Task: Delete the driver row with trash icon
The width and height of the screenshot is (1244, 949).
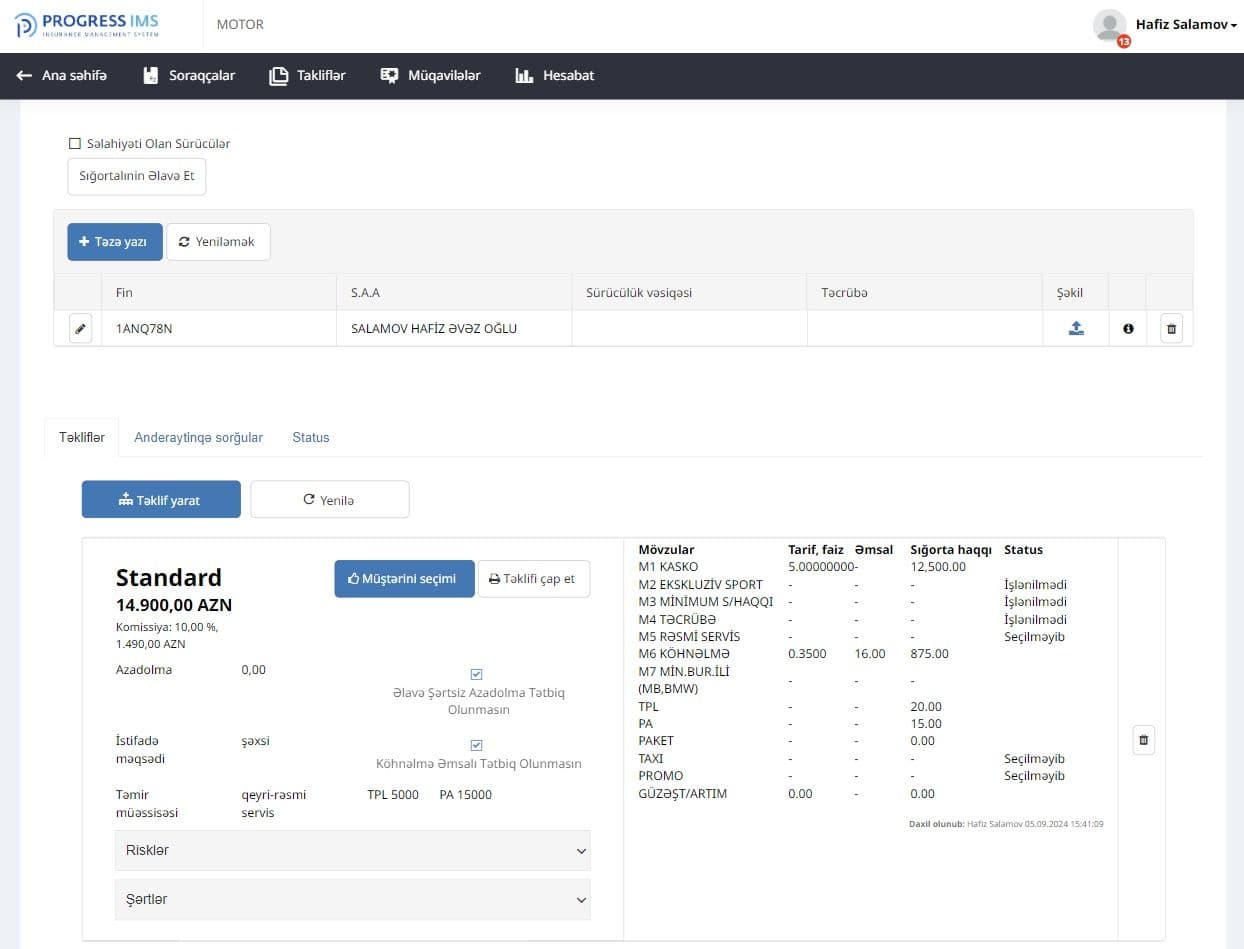Action: coord(1172,328)
